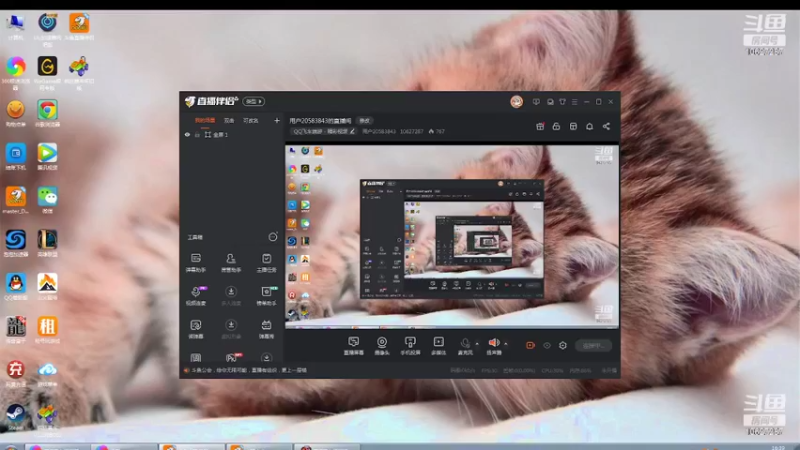Image resolution: width=800 pixels, height=450 pixels.
Task: Click the round icon beside toolbox label
Action: point(273,237)
